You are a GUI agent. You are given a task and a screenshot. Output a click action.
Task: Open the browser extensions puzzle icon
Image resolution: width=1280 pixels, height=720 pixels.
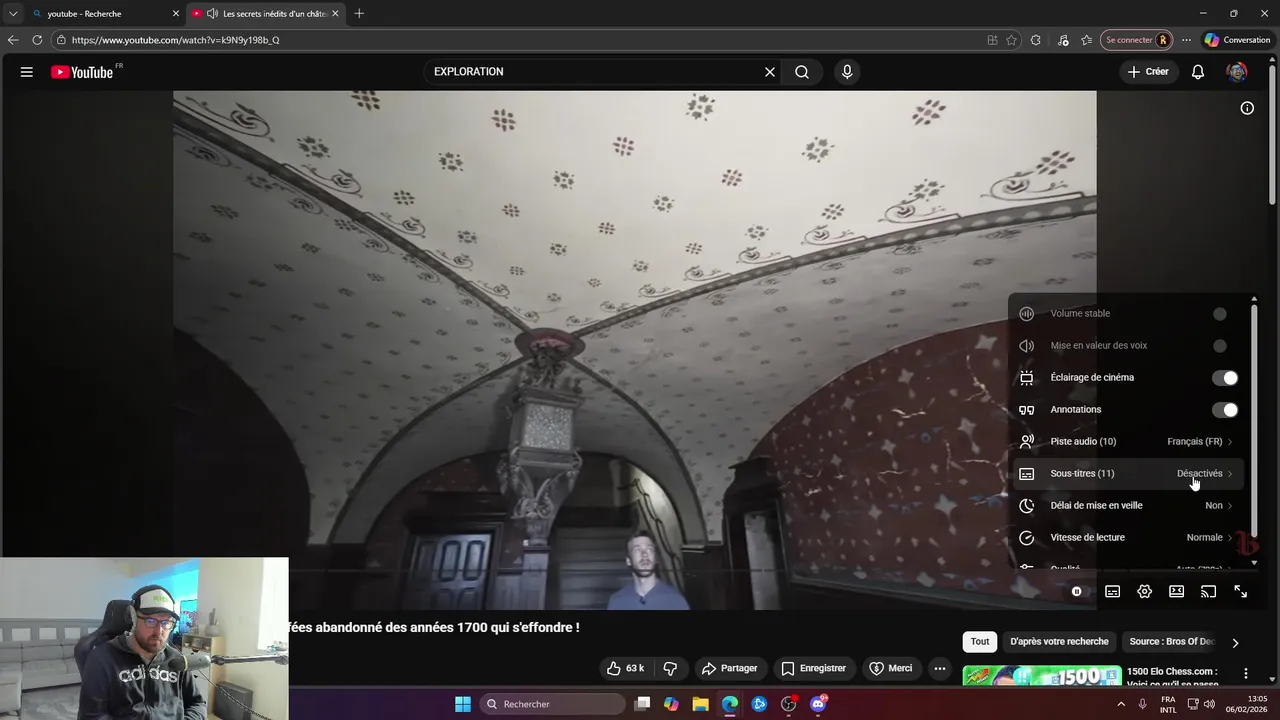1036,40
